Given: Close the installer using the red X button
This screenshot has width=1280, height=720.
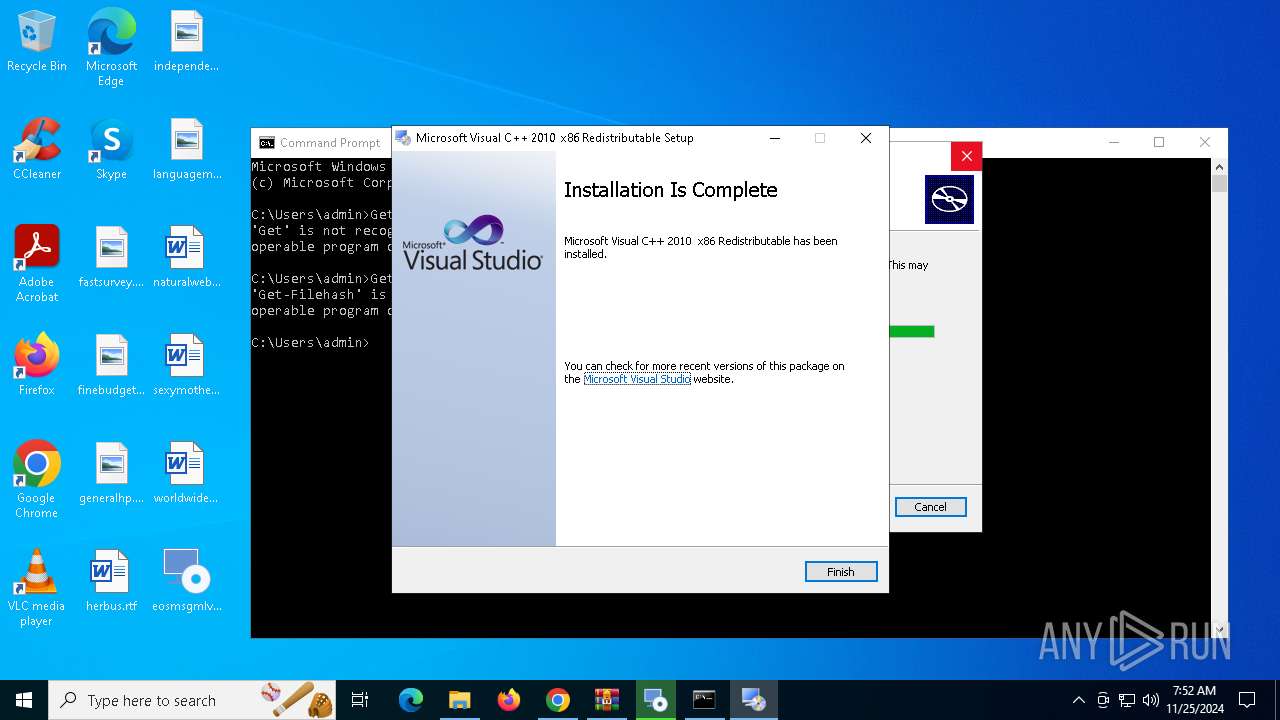Looking at the screenshot, I should (x=966, y=156).
